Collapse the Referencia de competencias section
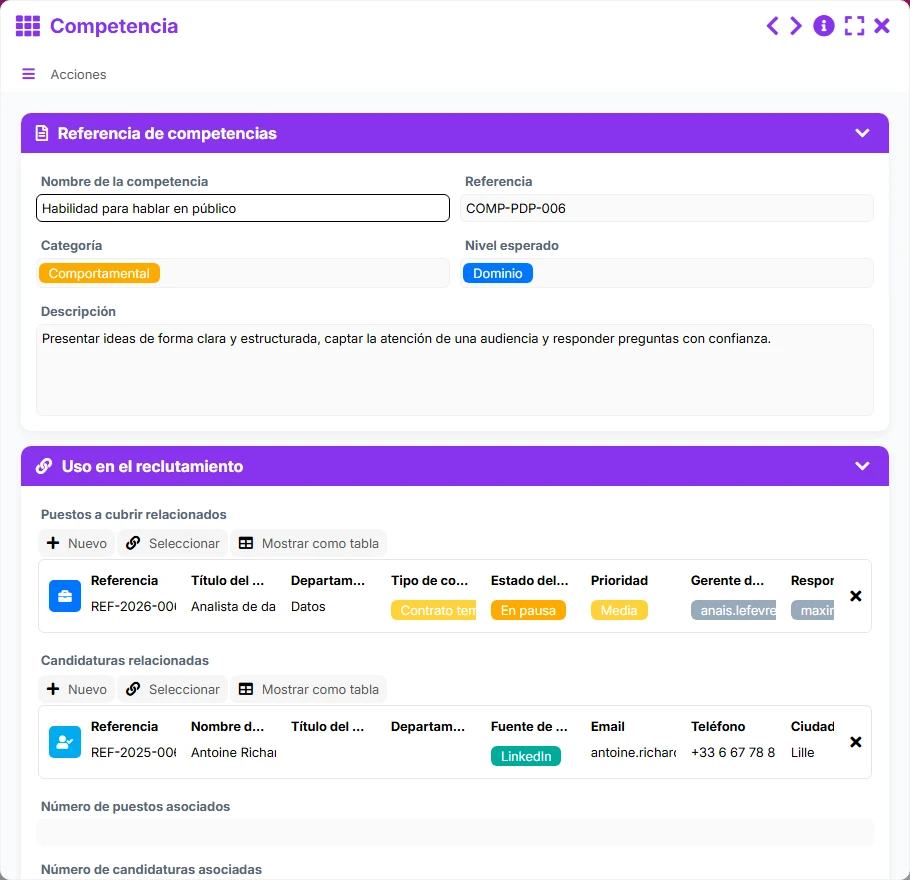Viewport: 910px width, 880px height. pos(862,133)
